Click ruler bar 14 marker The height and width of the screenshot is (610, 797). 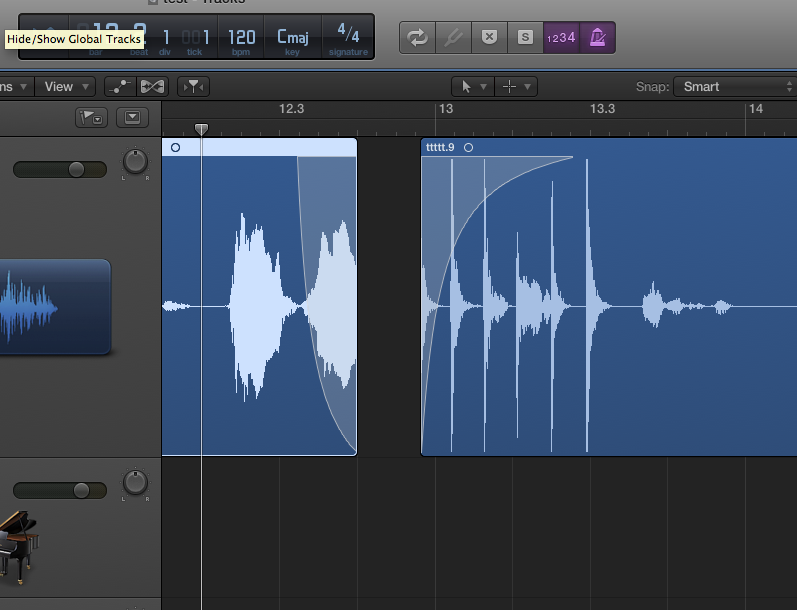(x=756, y=109)
